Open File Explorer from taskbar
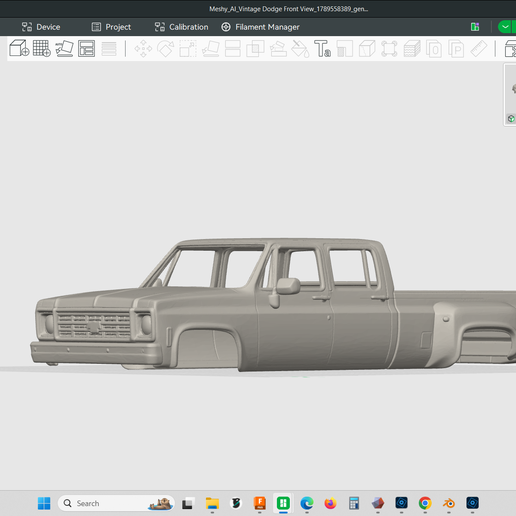The height and width of the screenshot is (516, 516). pos(212,503)
